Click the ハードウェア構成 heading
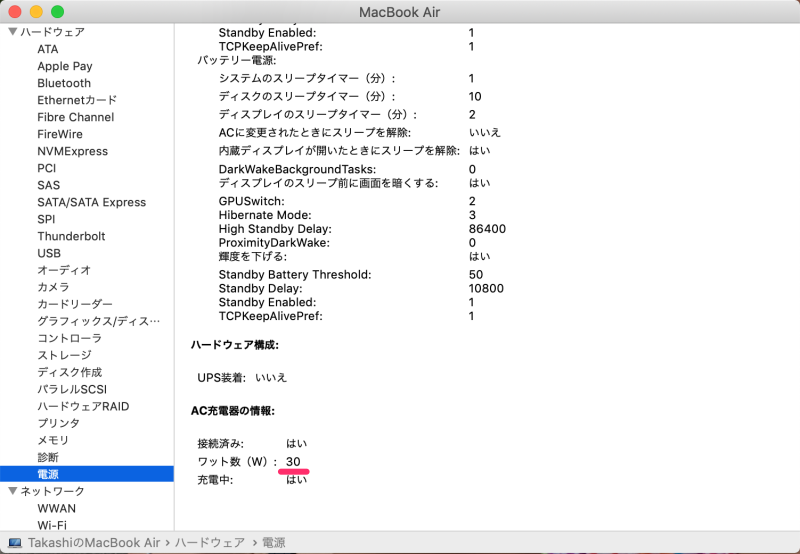 (x=235, y=345)
